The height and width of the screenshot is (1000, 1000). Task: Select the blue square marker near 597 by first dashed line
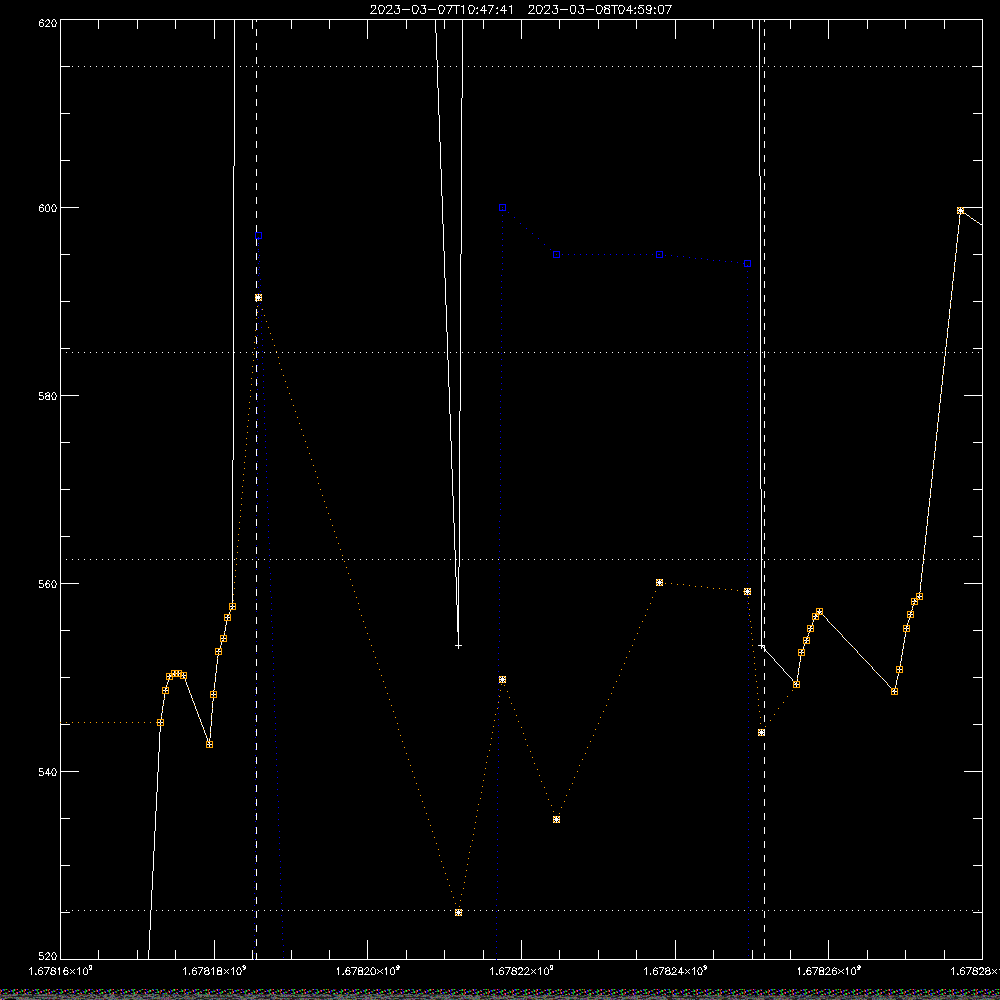[258, 236]
